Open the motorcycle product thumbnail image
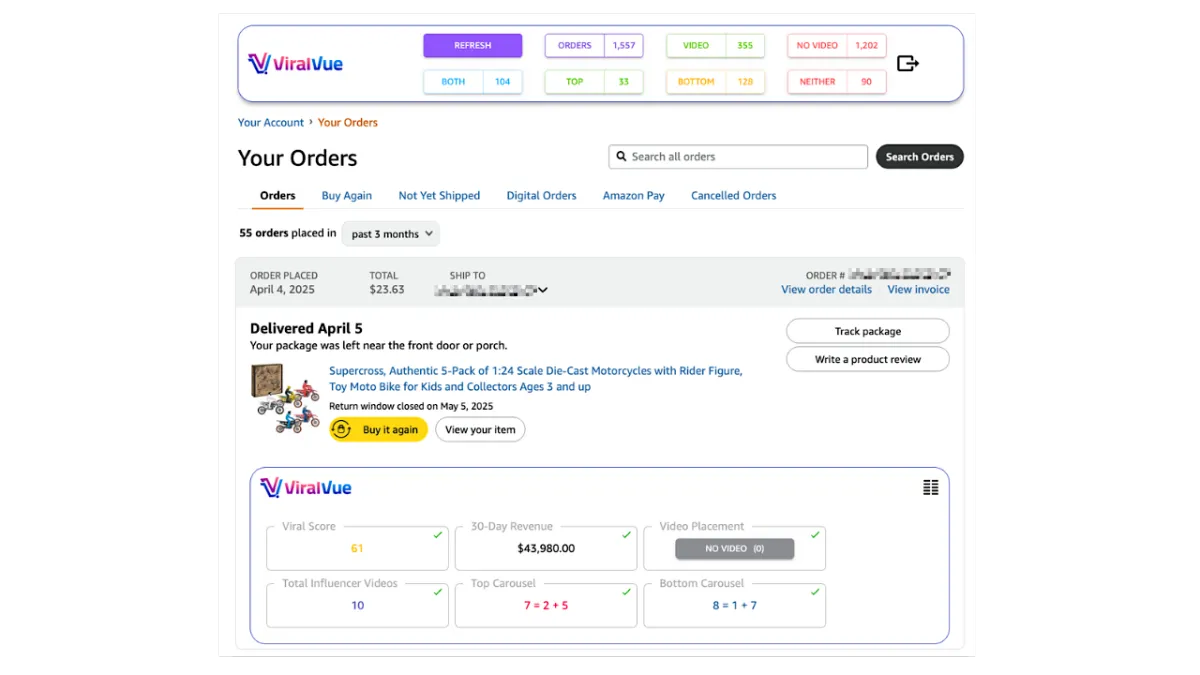Image resolution: width=1200 pixels, height=675 pixels. pos(284,399)
